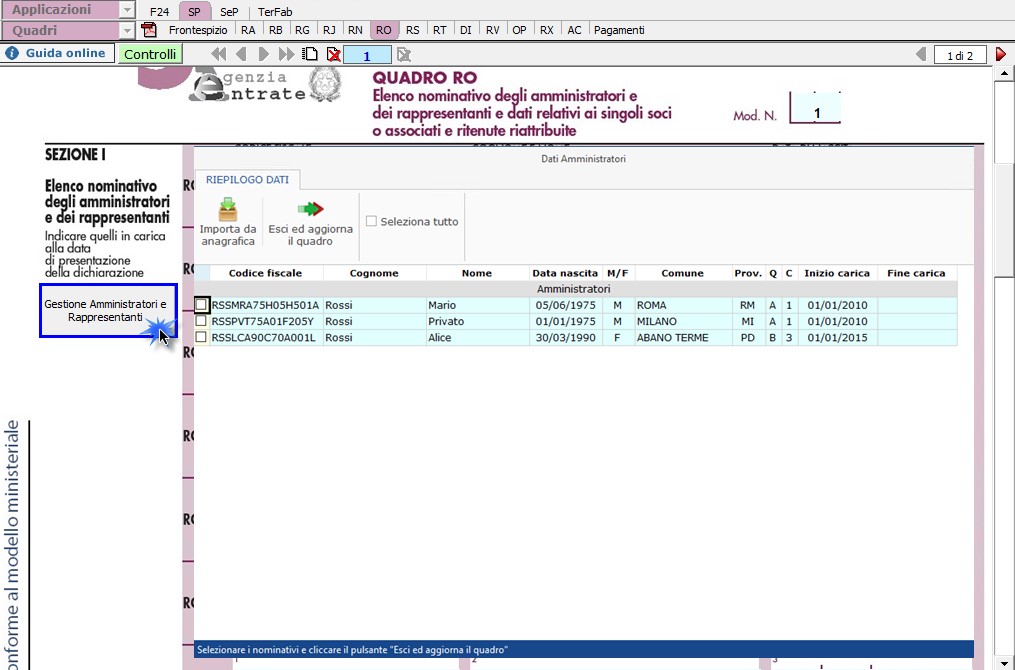Viewport: 1015px width, 670px height.
Task: Click Controlli button
Action: (x=150, y=54)
